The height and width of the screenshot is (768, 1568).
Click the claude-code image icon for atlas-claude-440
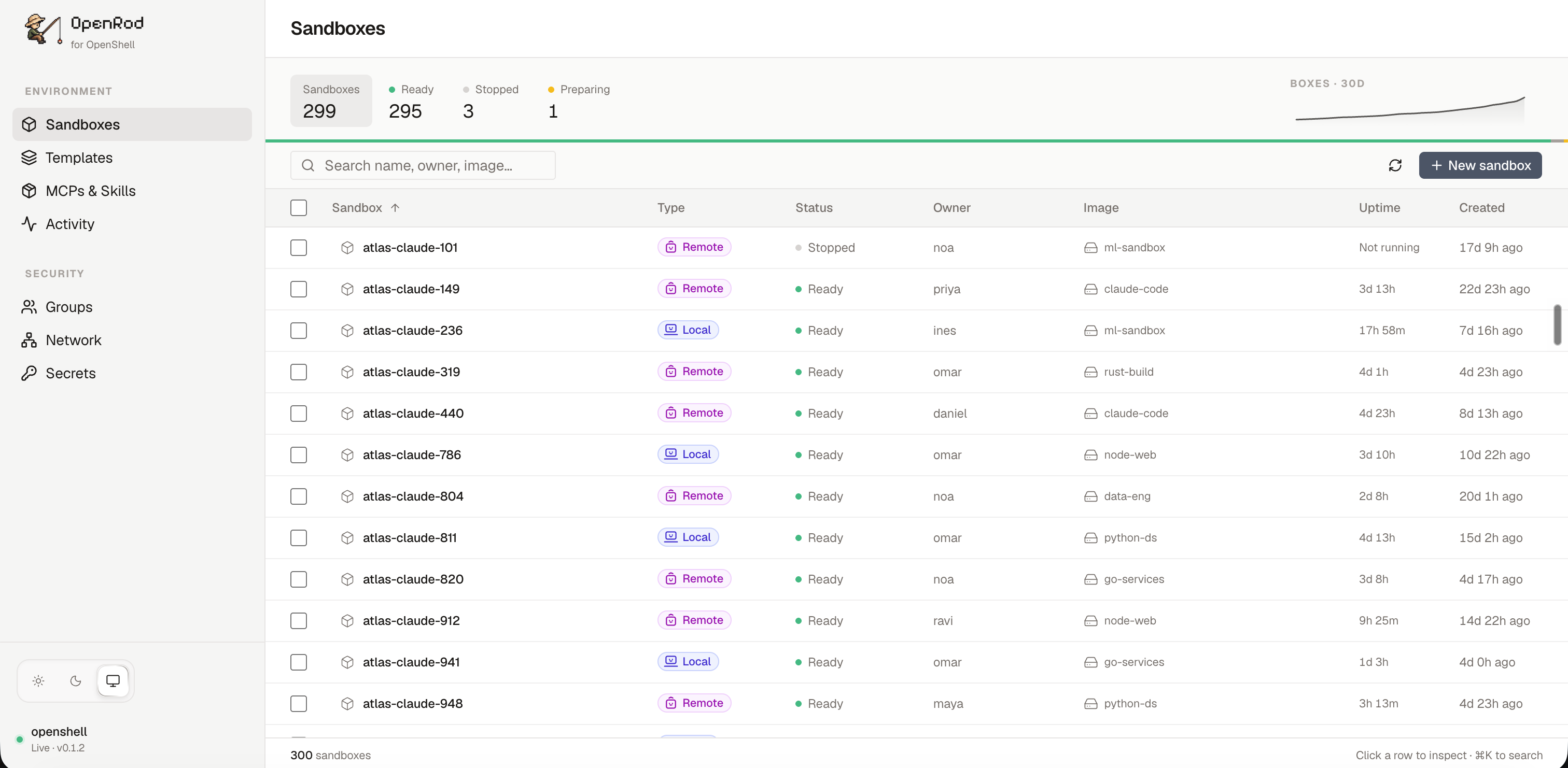coord(1090,413)
